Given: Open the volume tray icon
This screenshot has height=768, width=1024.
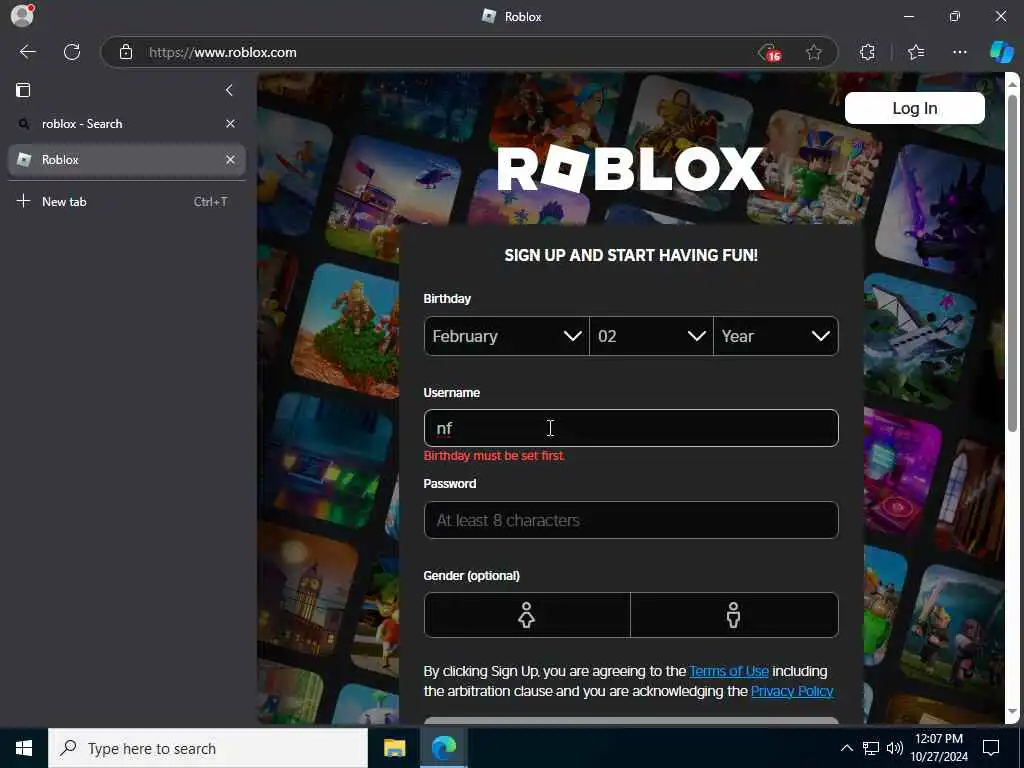Looking at the screenshot, I should 895,748.
